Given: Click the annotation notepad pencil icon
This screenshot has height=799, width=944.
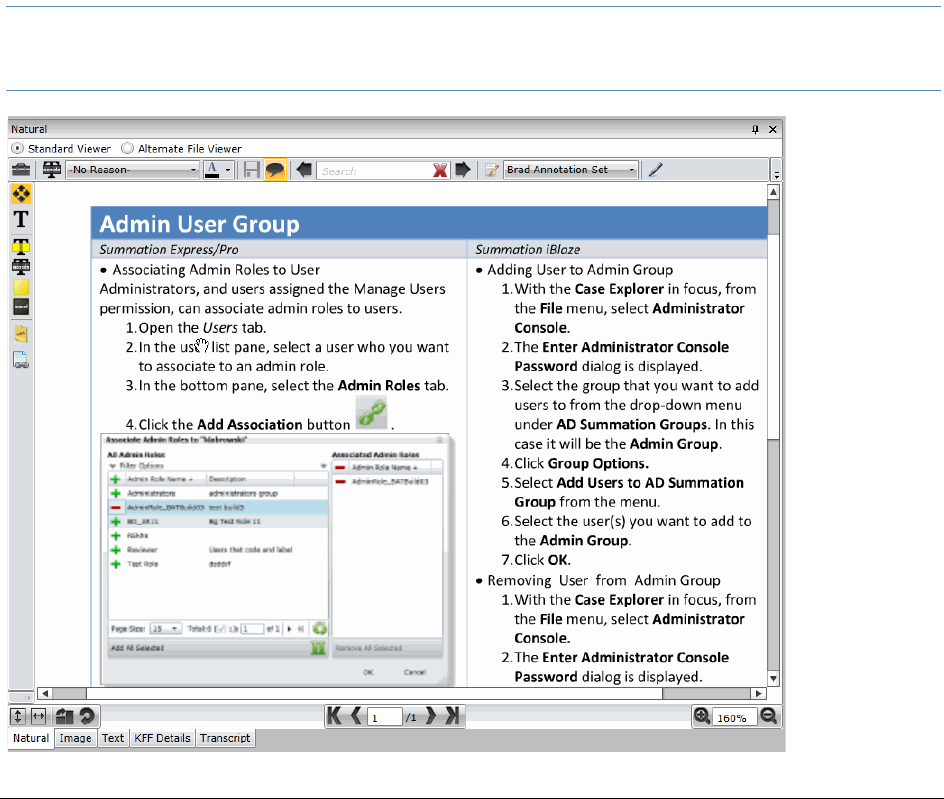Looking at the screenshot, I should 492,170.
